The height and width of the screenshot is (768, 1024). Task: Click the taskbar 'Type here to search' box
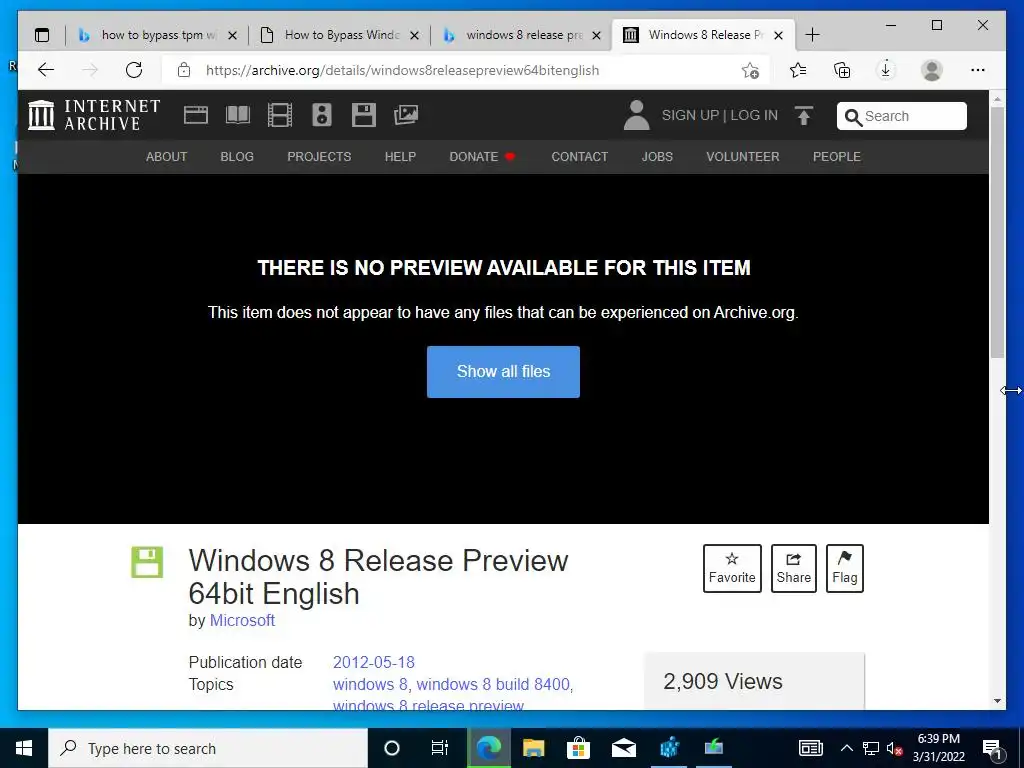point(208,748)
